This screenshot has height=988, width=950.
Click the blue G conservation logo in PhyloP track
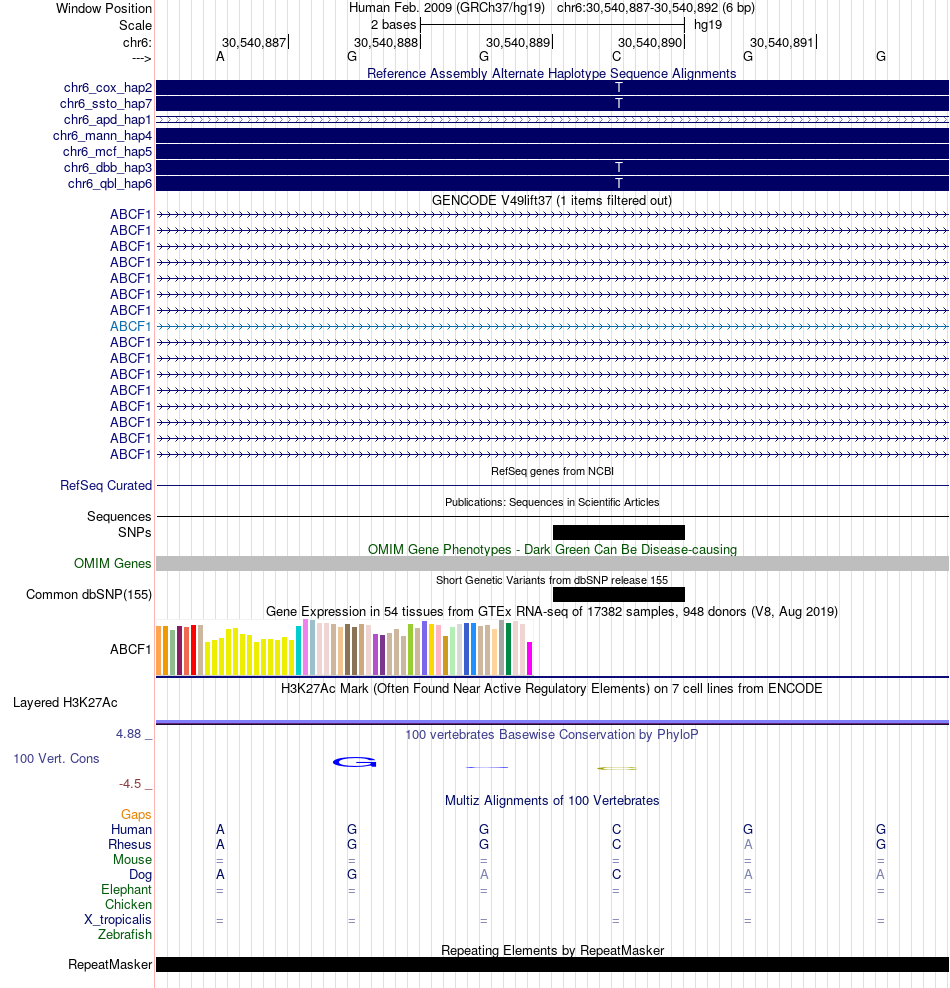coord(355,762)
